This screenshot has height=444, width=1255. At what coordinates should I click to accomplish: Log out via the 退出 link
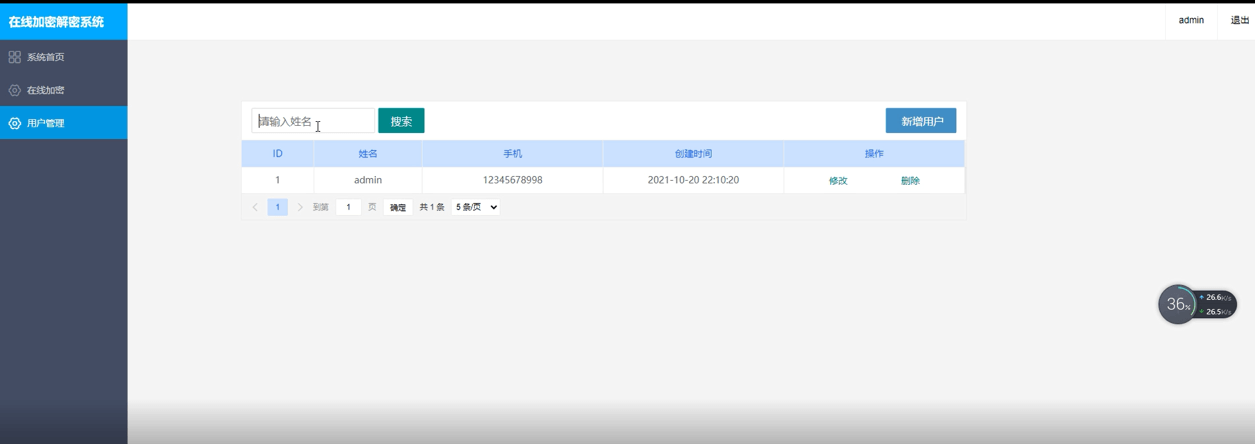point(1239,20)
